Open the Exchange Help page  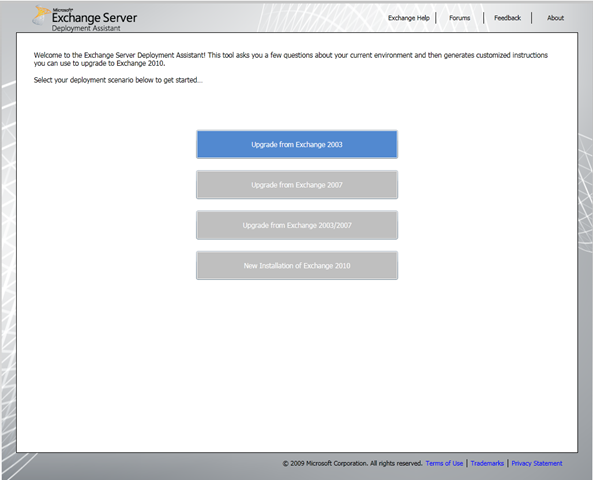[408, 18]
